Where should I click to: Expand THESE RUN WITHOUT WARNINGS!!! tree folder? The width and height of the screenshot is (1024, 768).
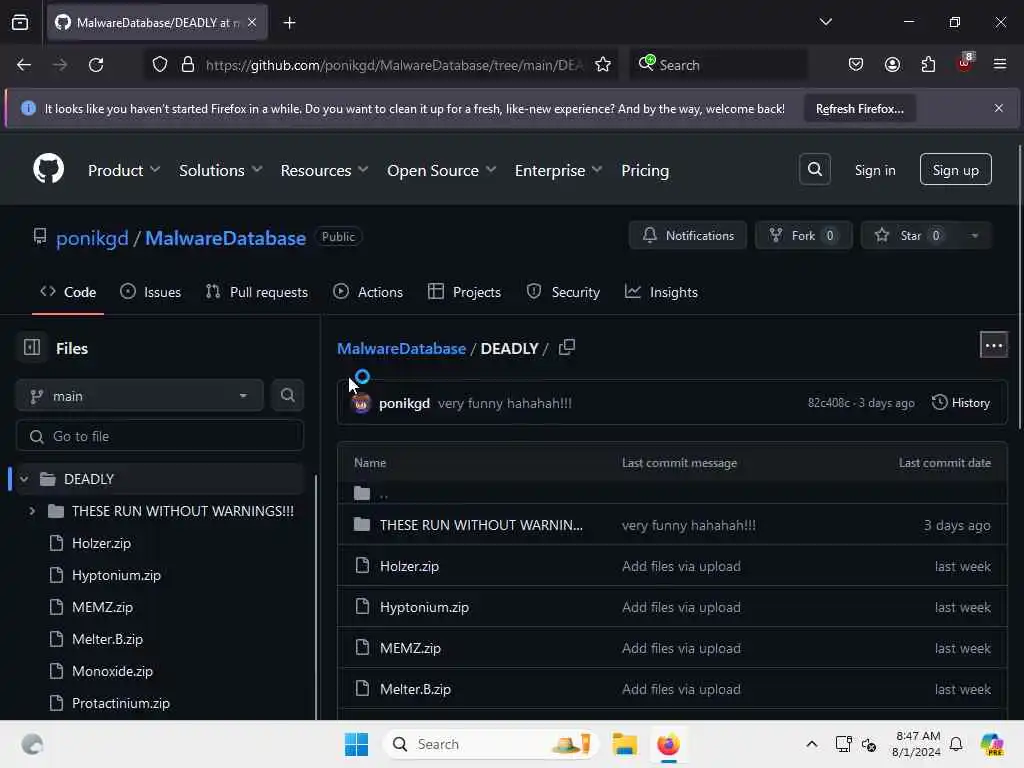click(x=32, y=511)
